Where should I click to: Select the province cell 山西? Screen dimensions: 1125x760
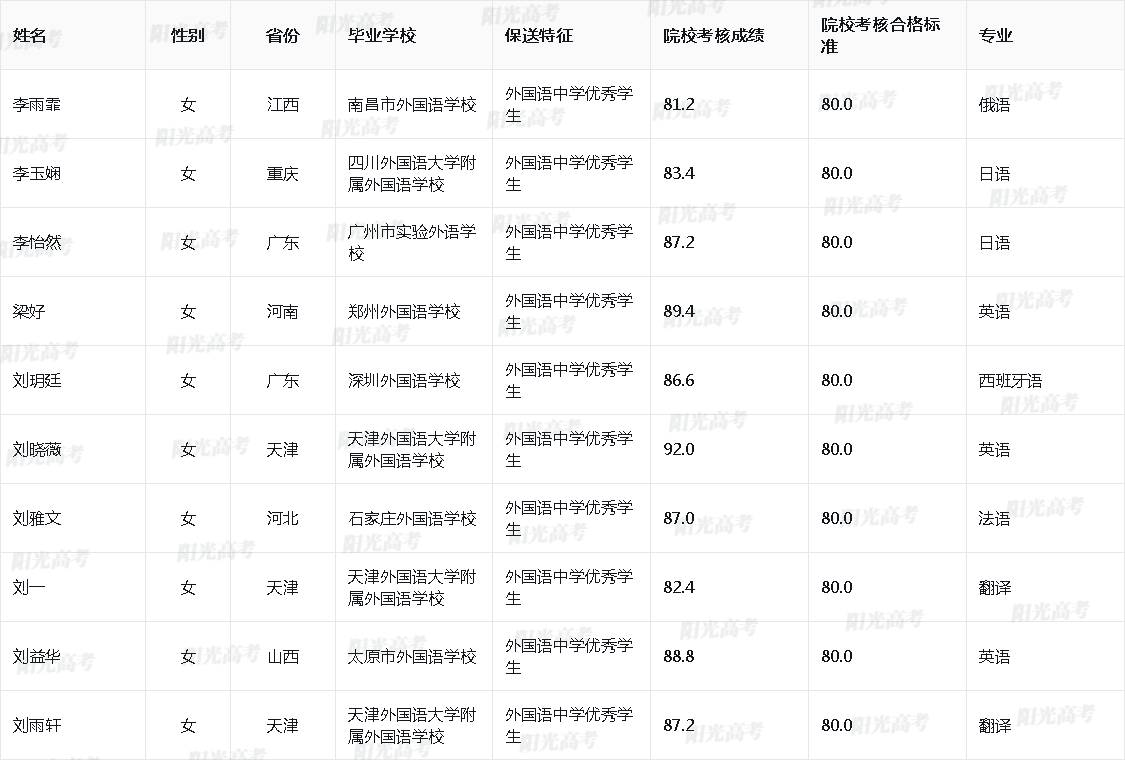point(282,657)
